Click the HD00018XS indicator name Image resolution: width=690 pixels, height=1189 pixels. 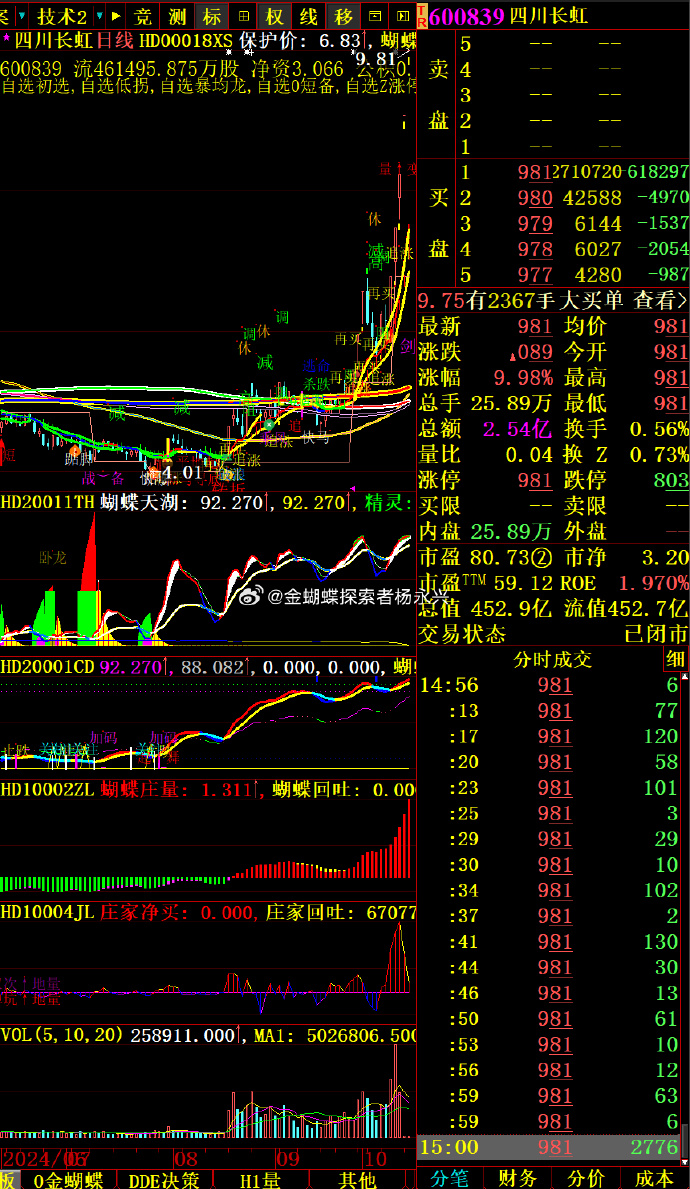[x=187, y=40]
